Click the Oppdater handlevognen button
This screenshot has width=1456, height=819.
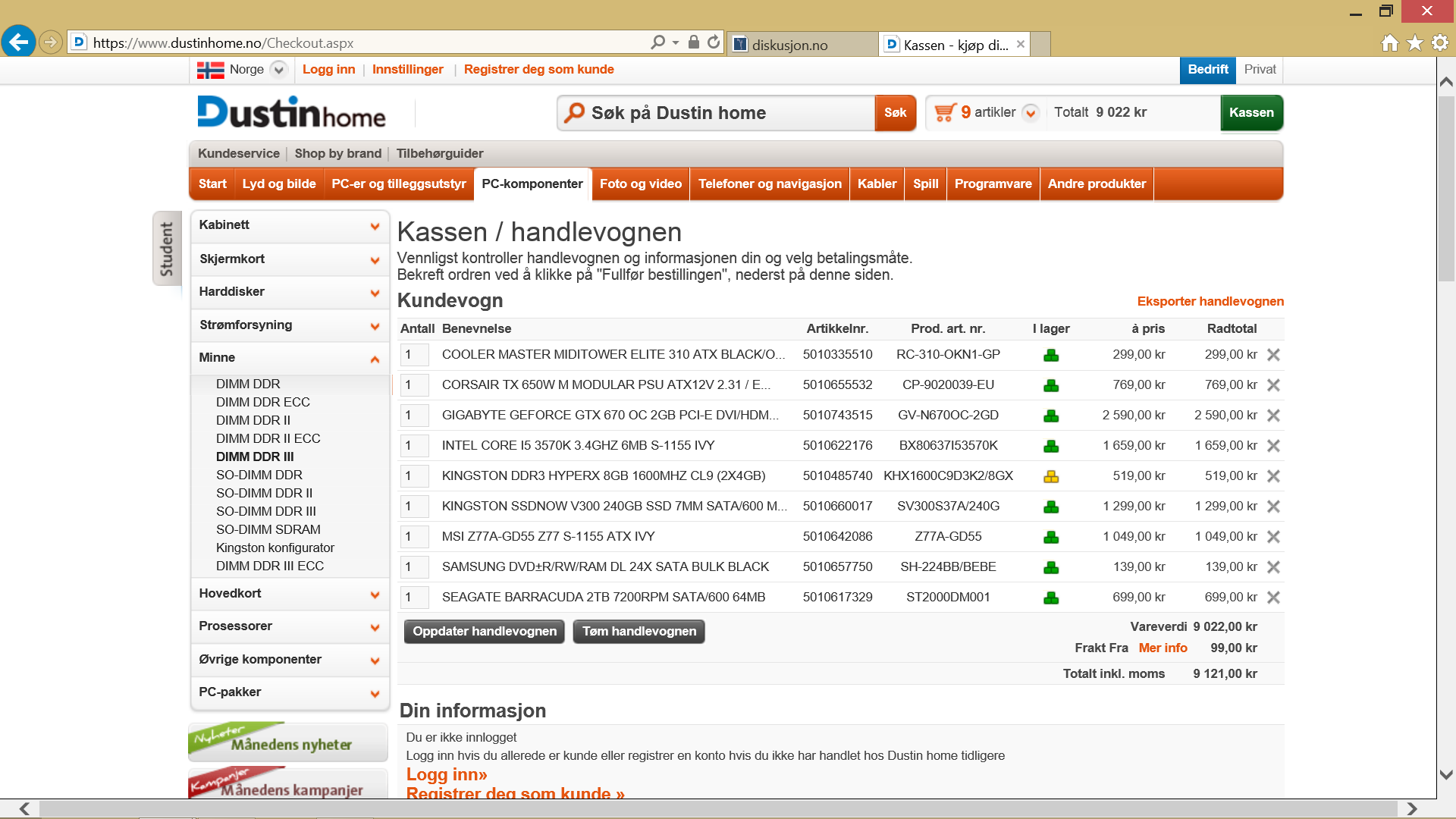point(484,632)
